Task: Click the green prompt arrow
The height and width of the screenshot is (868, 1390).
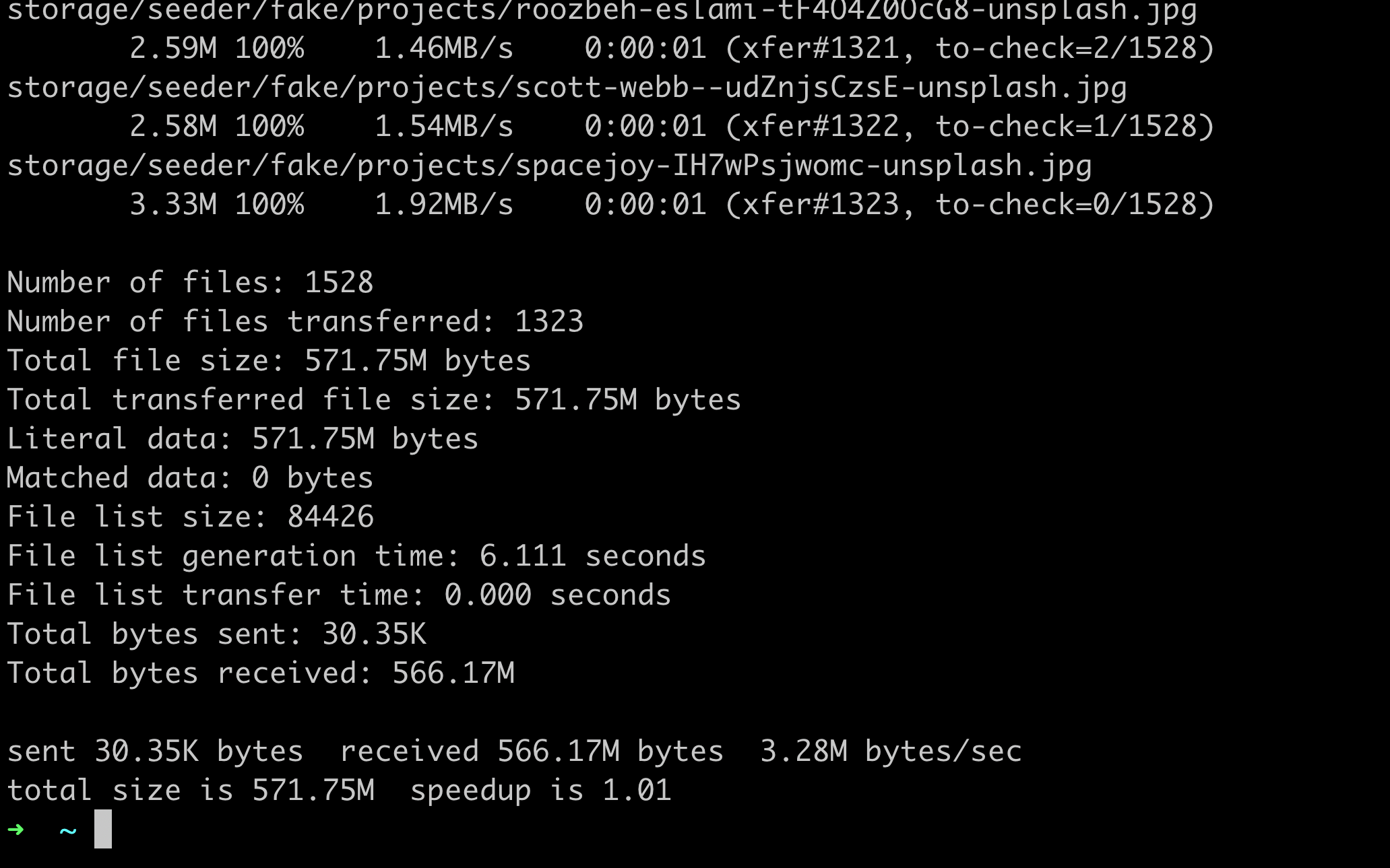Action: (x=15, y=830)
